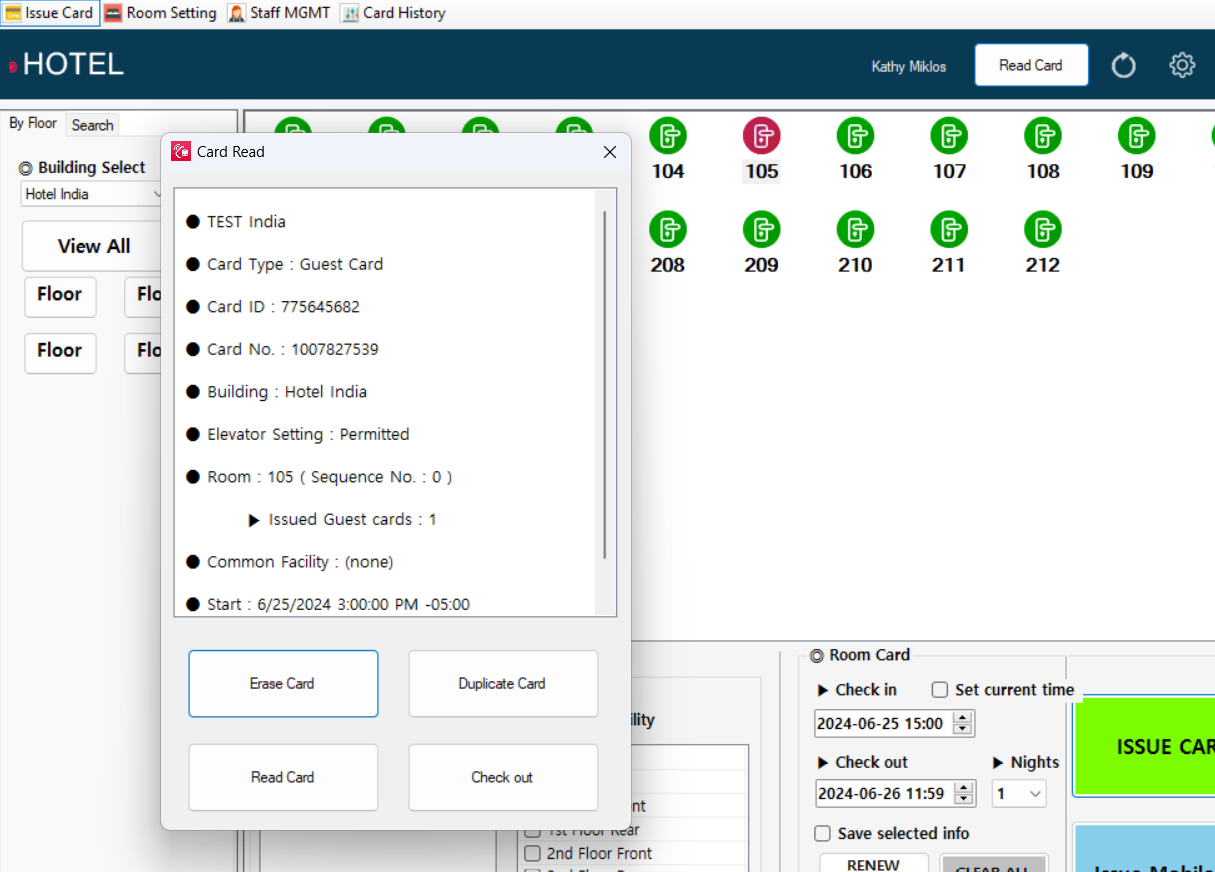Click 'Issued Guest cards : 1' line
Image resolution: width=1215 pixels, height=872 pixels.
[x=352, y=519]
